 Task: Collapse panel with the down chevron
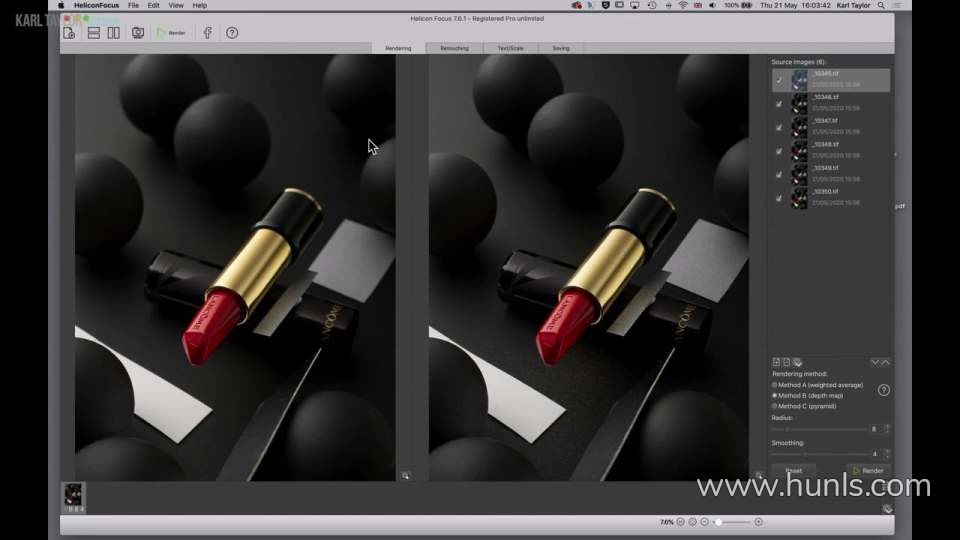point(875,362)
